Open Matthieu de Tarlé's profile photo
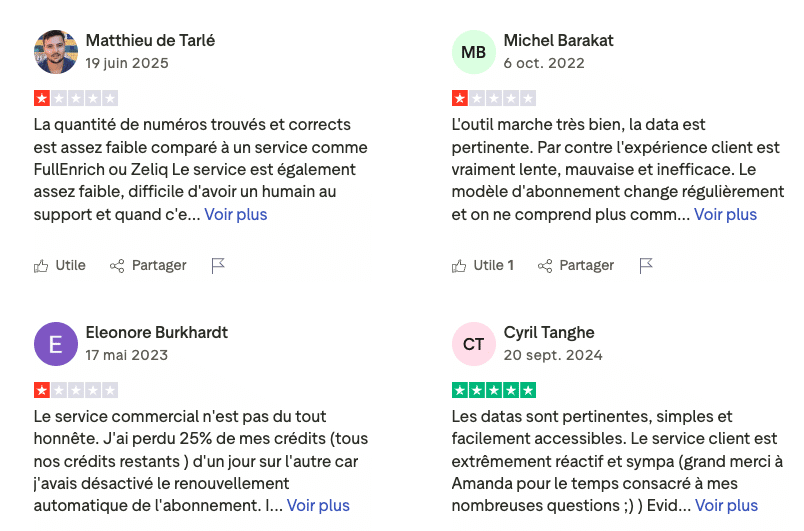 click(56, 52)
